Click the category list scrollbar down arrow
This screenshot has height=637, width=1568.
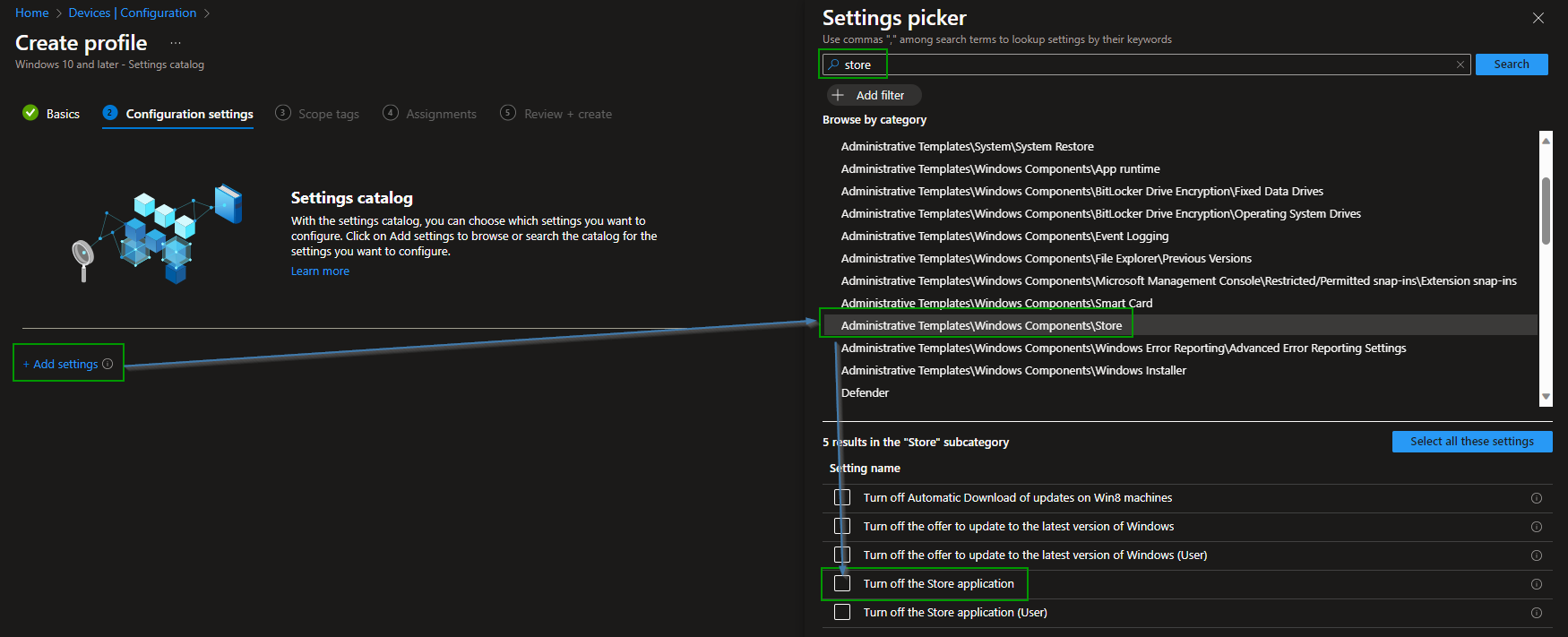click(x=1546, y=397)
